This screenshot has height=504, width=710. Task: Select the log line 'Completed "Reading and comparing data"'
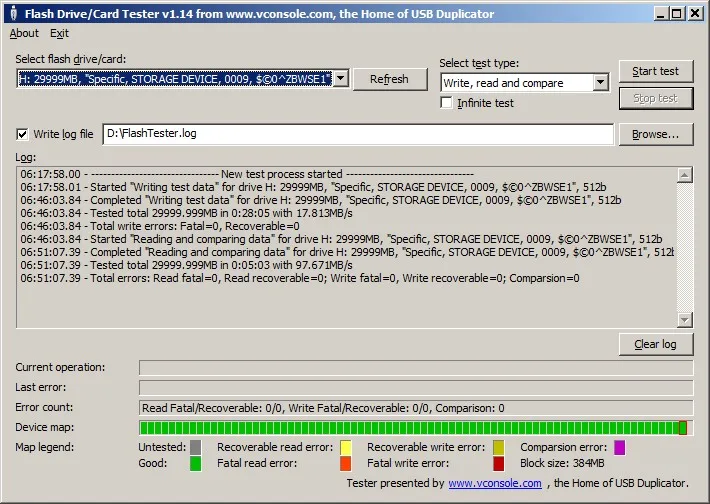[347, 252]
